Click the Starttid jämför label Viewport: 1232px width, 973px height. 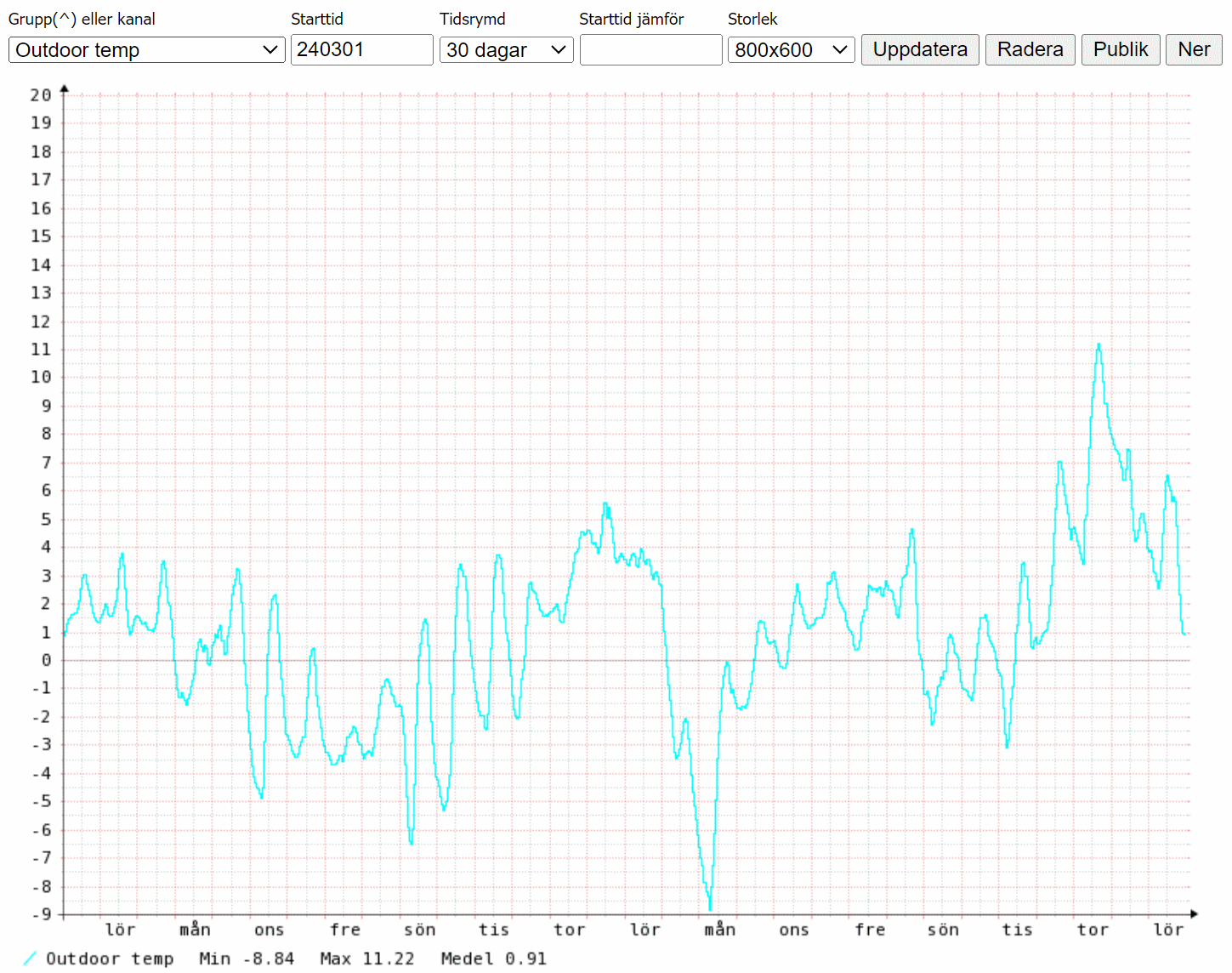click(632, 19)
